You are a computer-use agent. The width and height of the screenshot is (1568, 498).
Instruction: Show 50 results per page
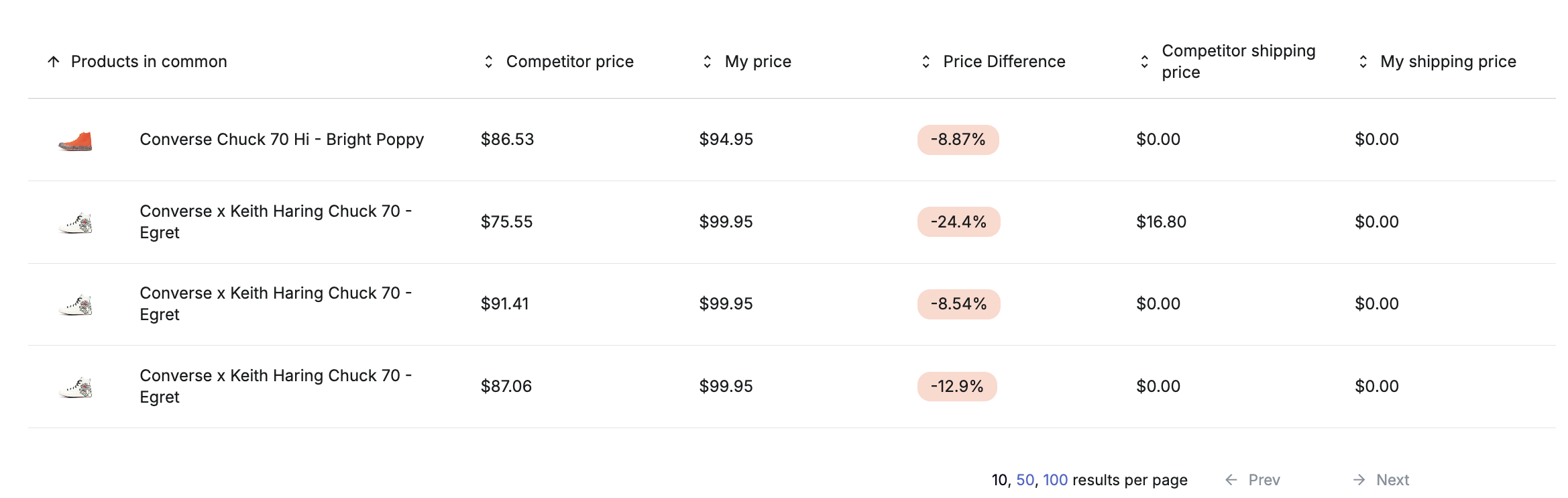coord(1025,480)
